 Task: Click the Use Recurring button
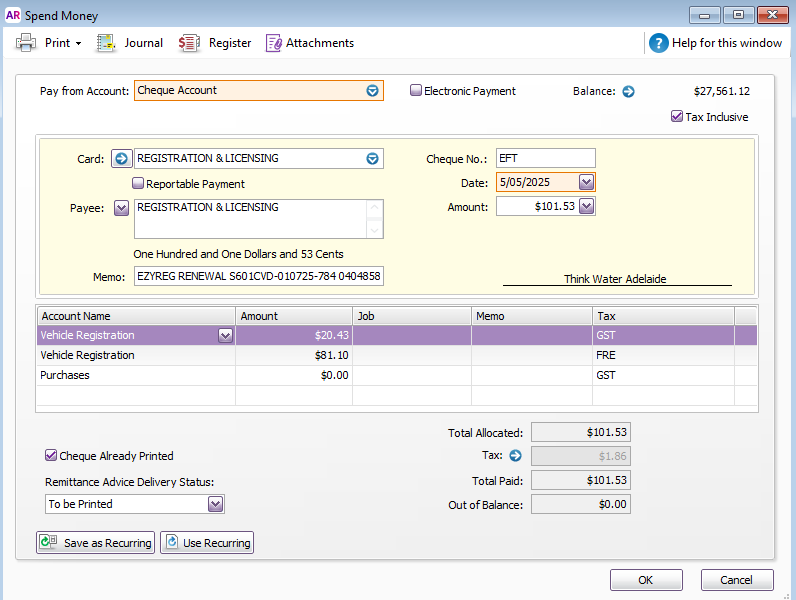207,543
